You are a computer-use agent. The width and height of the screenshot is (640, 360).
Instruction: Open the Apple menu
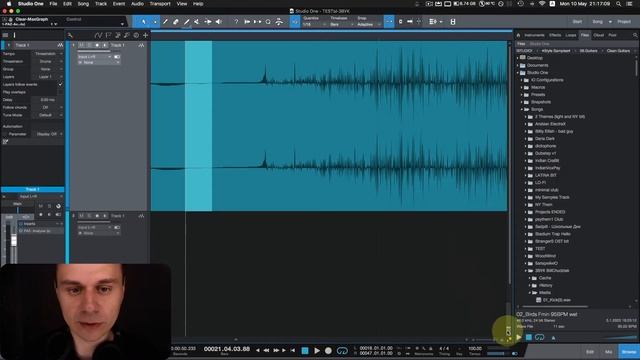pos(9,4)
